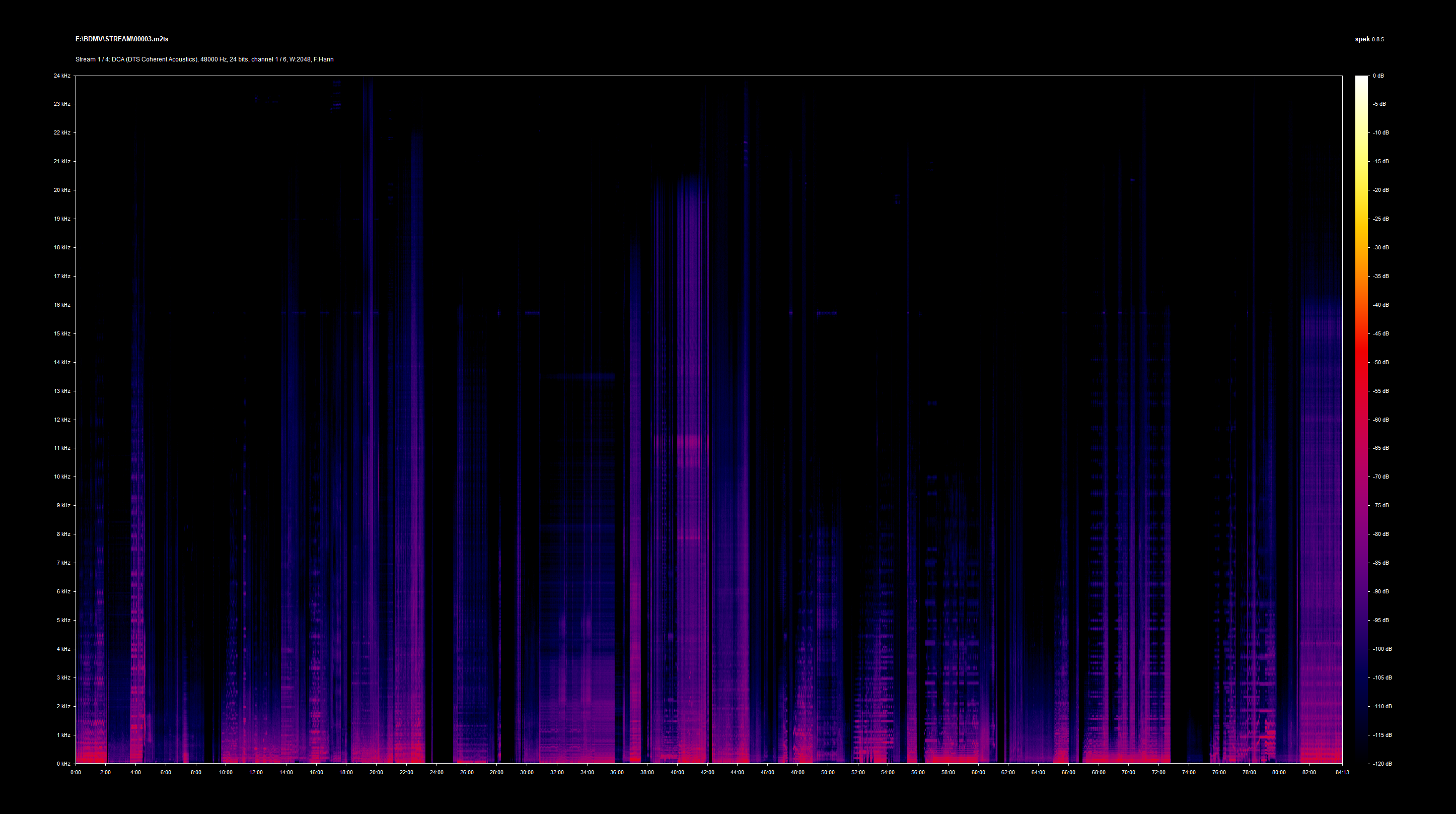
Task: Click the 0 kHz frequency axis label
Action: [x=63, y=764]
